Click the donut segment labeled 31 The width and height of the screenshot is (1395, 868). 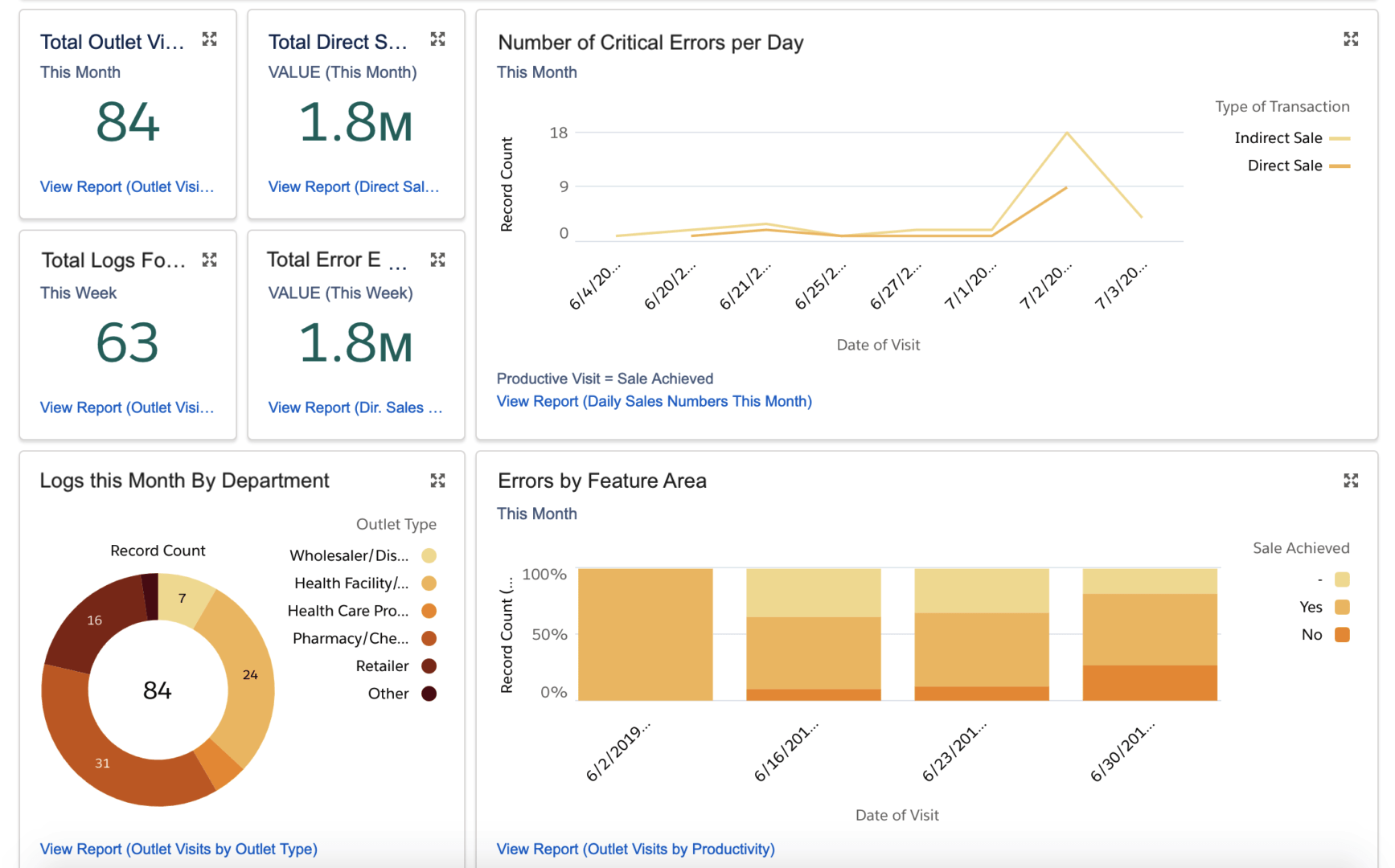tap(102, 763)
